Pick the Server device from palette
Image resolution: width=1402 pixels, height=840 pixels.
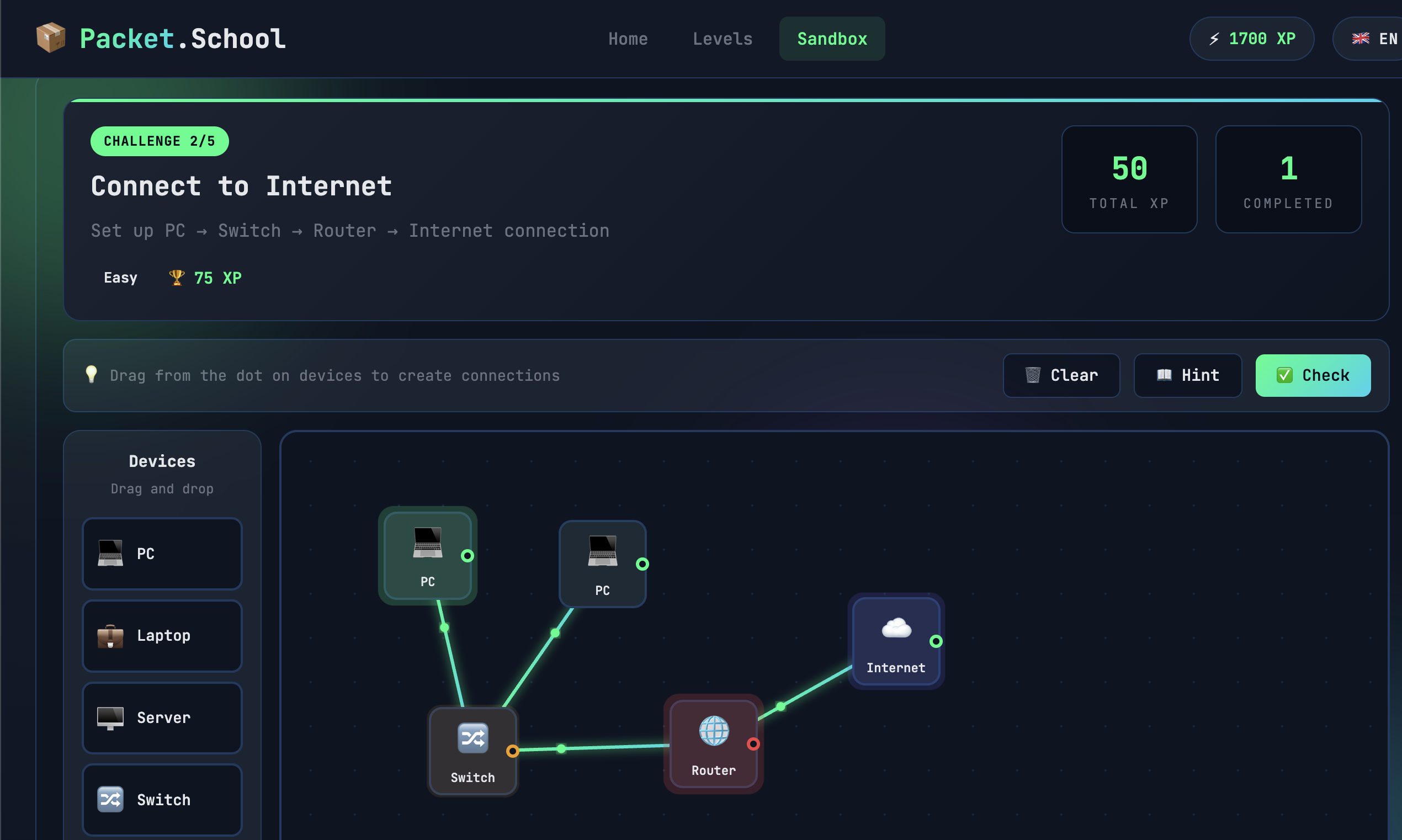[x=162, y=717]
